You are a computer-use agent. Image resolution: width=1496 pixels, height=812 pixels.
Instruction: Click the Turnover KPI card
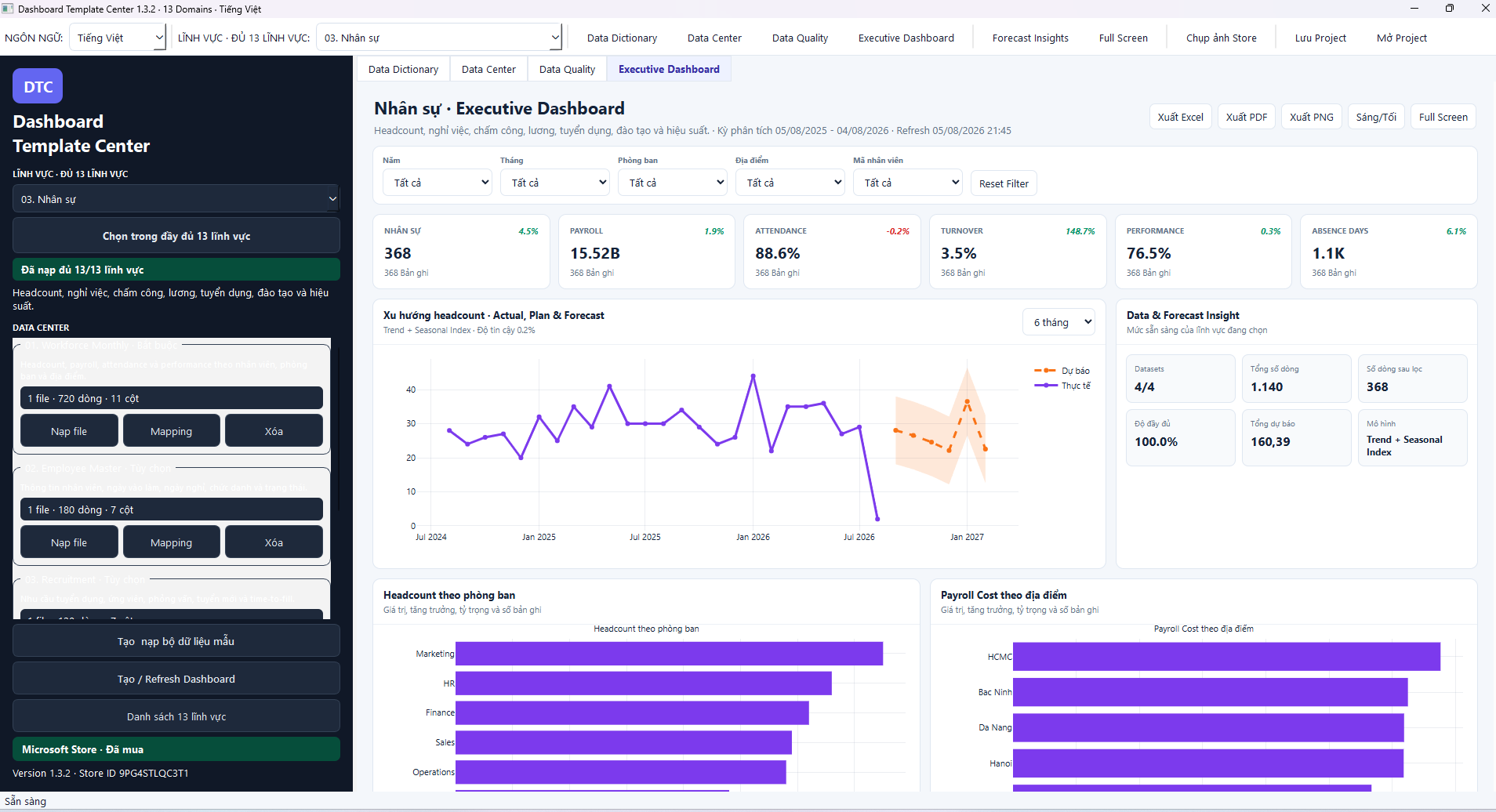pyautogui.click(x=1018, y=252)
